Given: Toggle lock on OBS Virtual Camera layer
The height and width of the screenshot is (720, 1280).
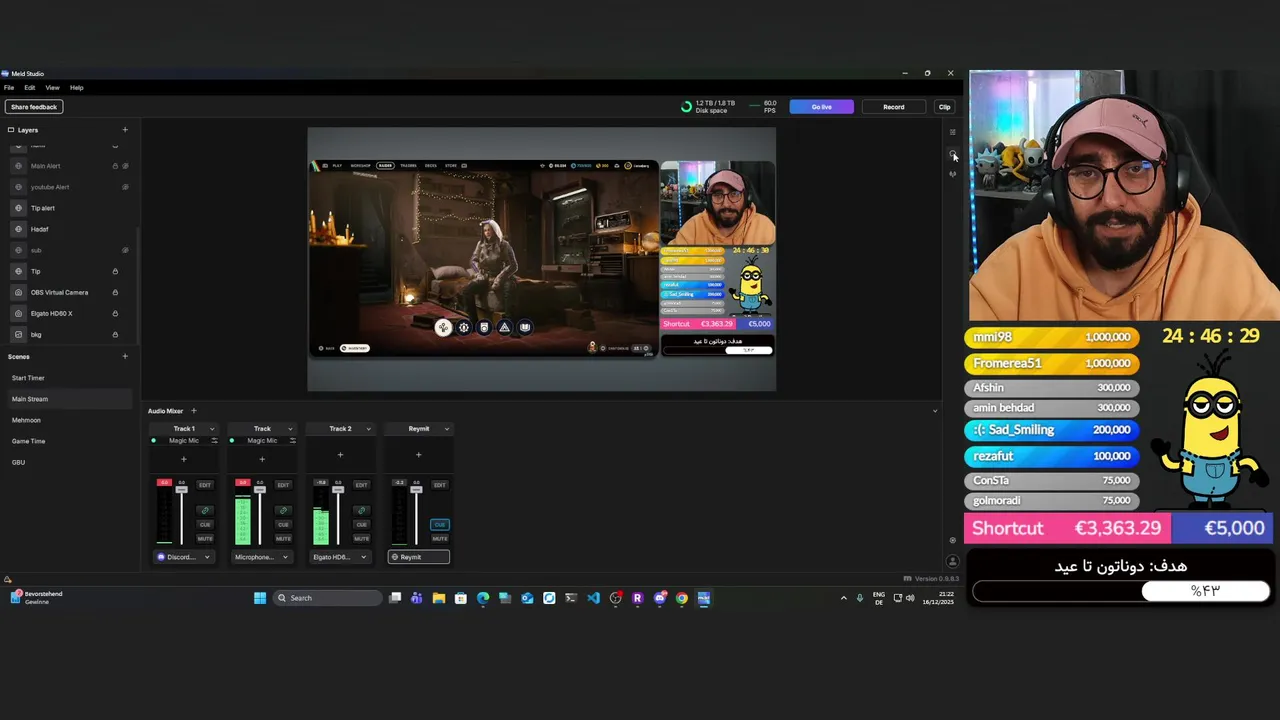Looking at the screenshot, I should click(115, 292).
